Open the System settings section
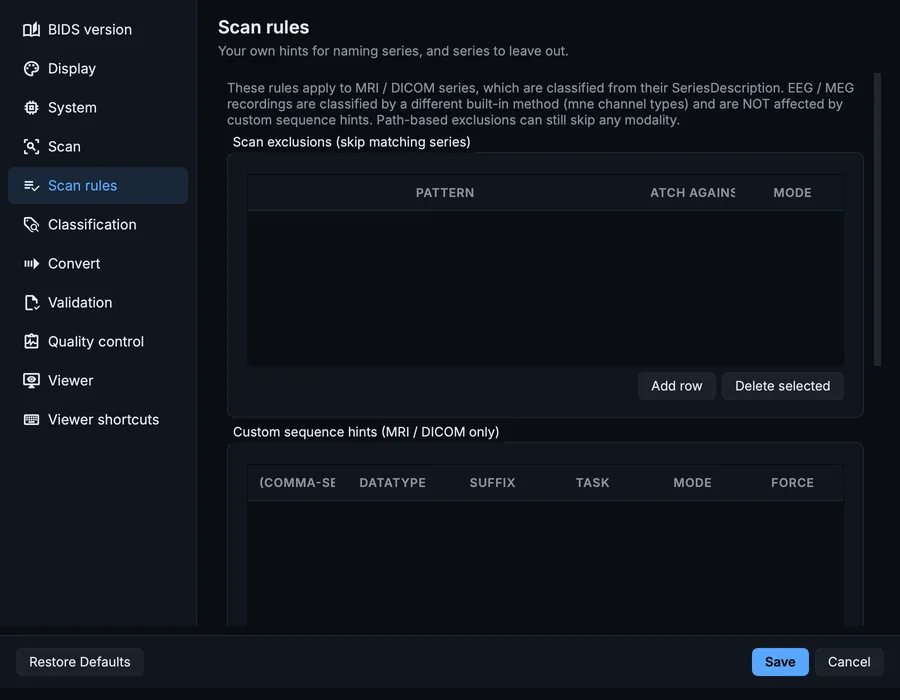This screenshot has height=700, width=900. [98, 107]
